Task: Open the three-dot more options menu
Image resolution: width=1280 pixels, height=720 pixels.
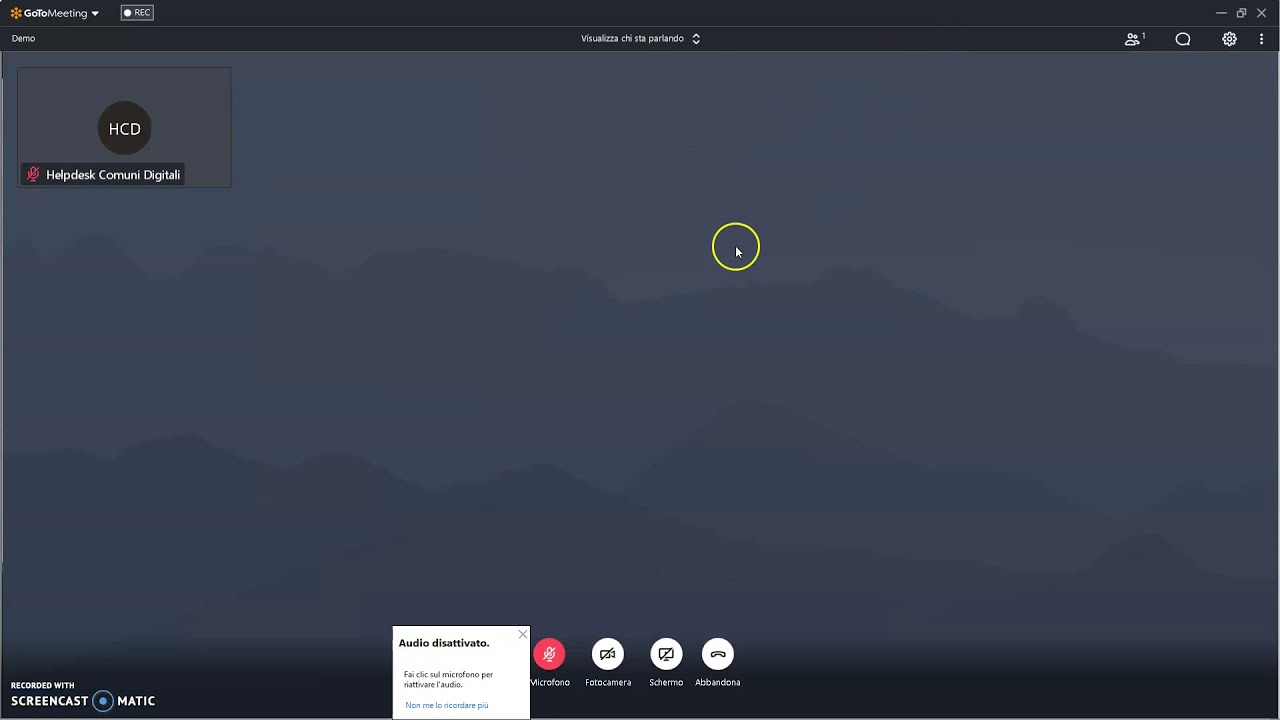Action: pos(1261,39)
